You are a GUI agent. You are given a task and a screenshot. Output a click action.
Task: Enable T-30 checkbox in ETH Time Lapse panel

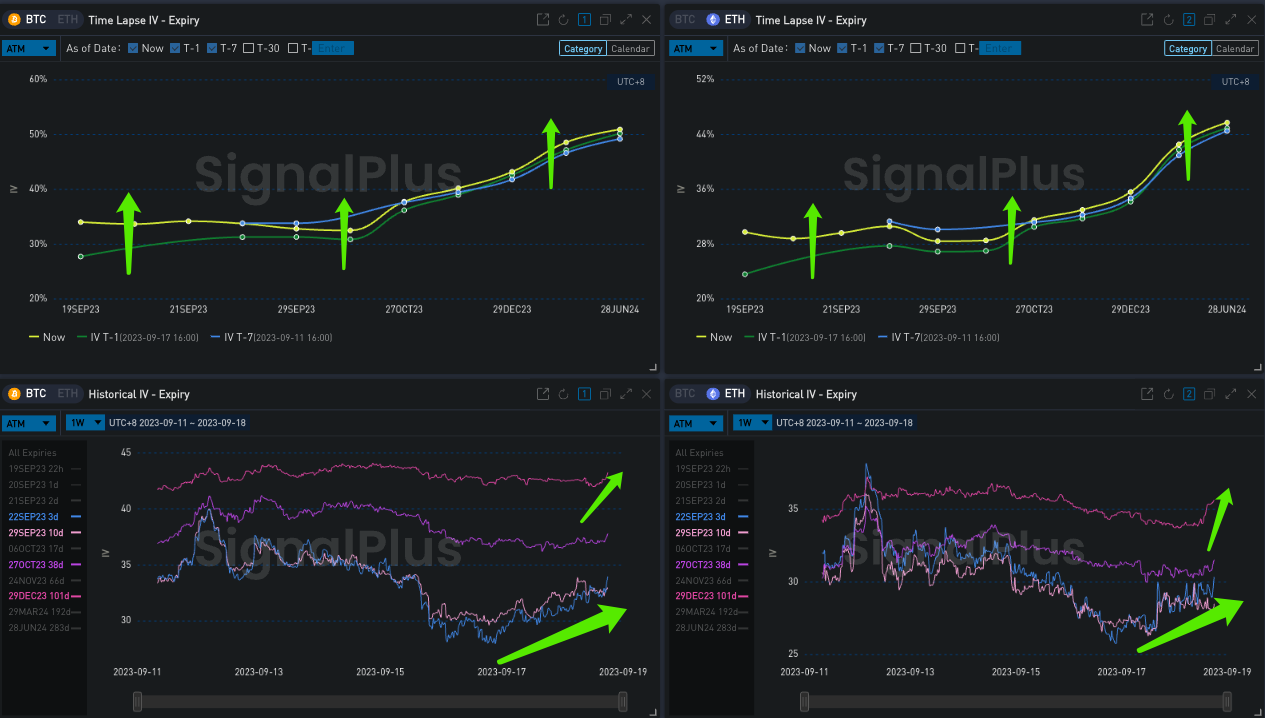point(916,48)
